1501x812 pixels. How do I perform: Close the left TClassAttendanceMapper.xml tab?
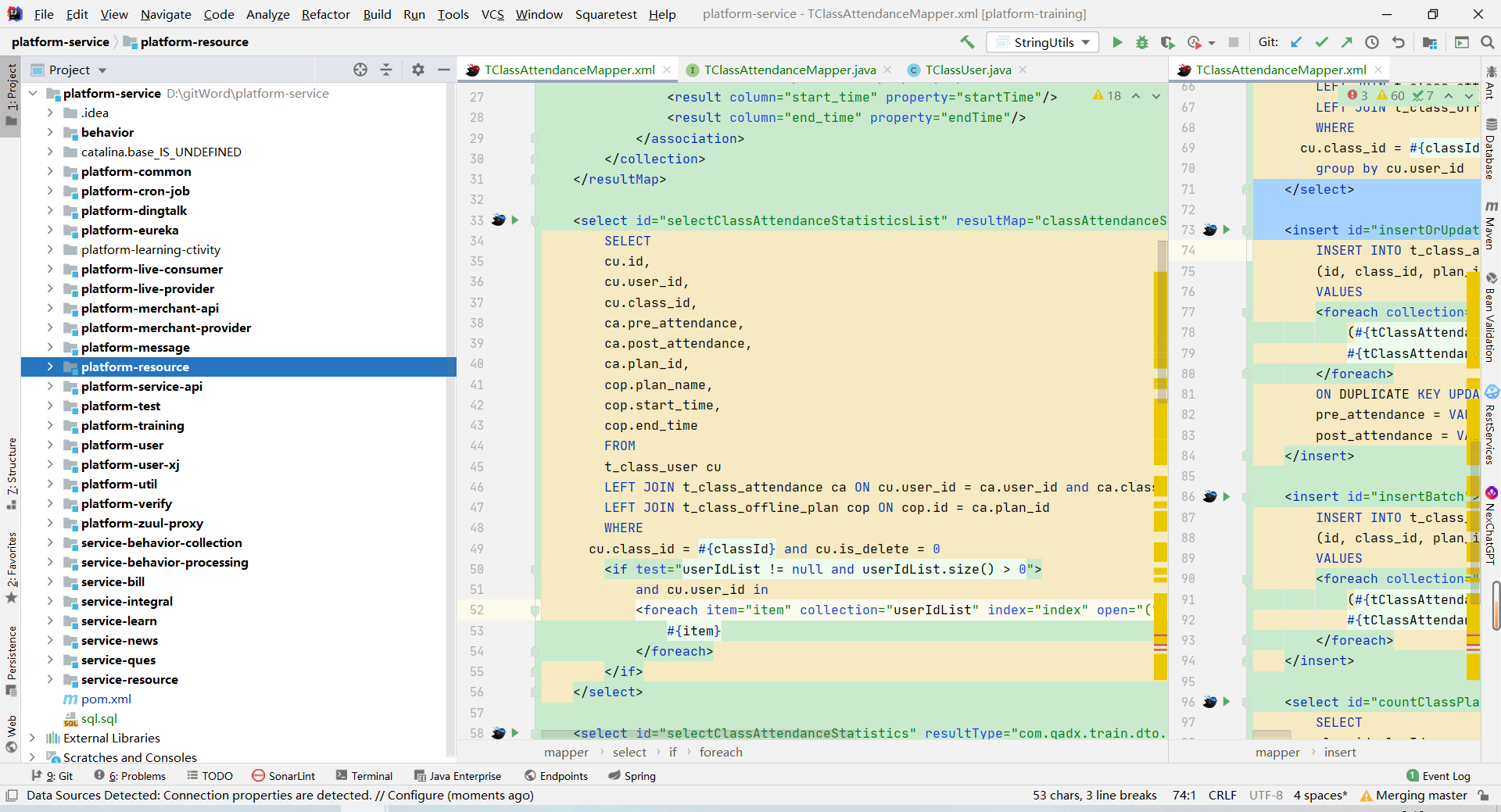[667, 70]
